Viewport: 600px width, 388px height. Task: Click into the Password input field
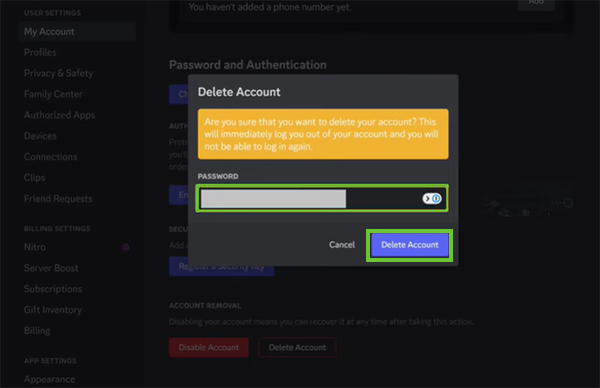(x=322, y=199)
